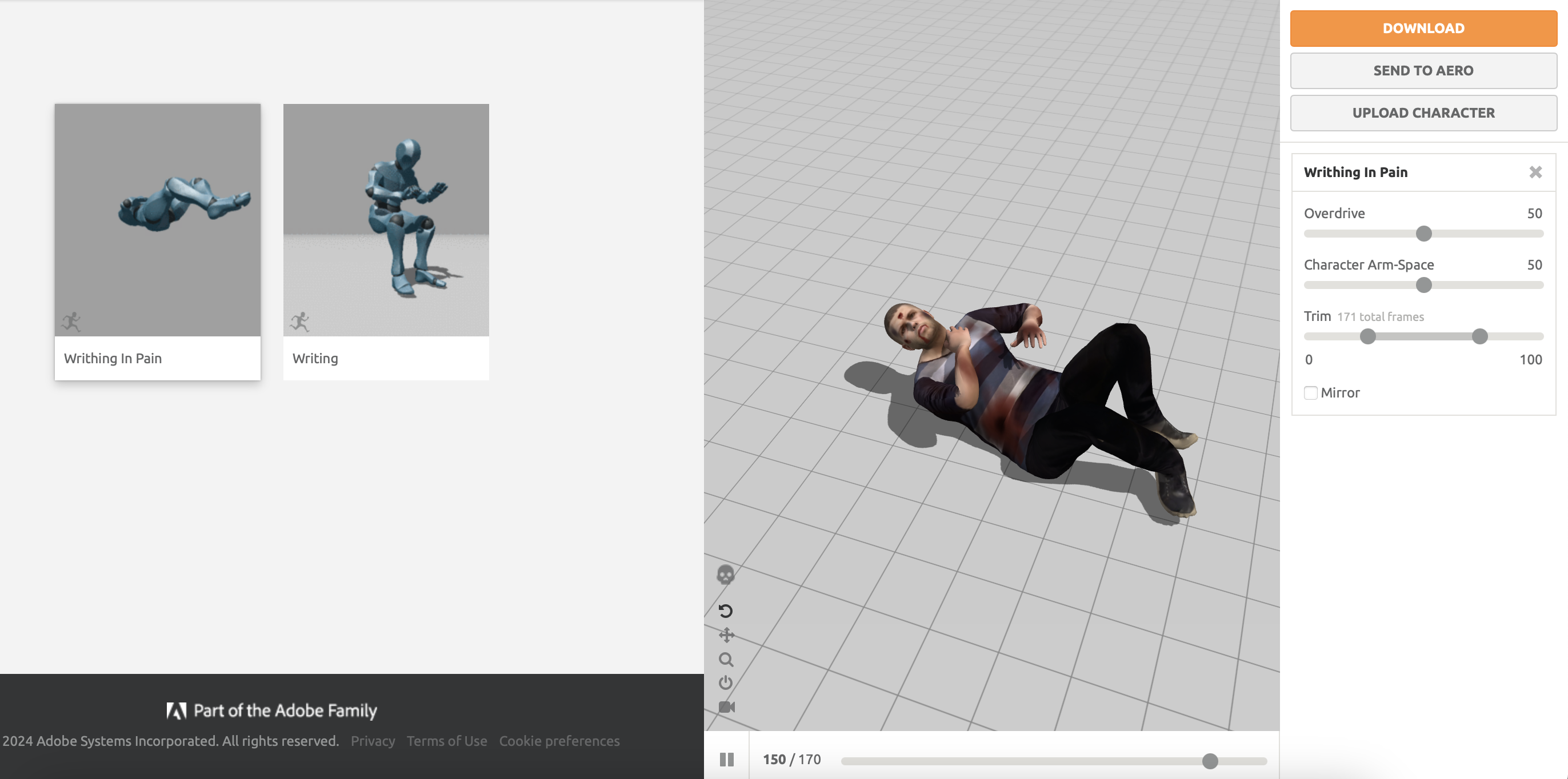Click the Character Arm-Space slider handle

[x=1423, y=285]
